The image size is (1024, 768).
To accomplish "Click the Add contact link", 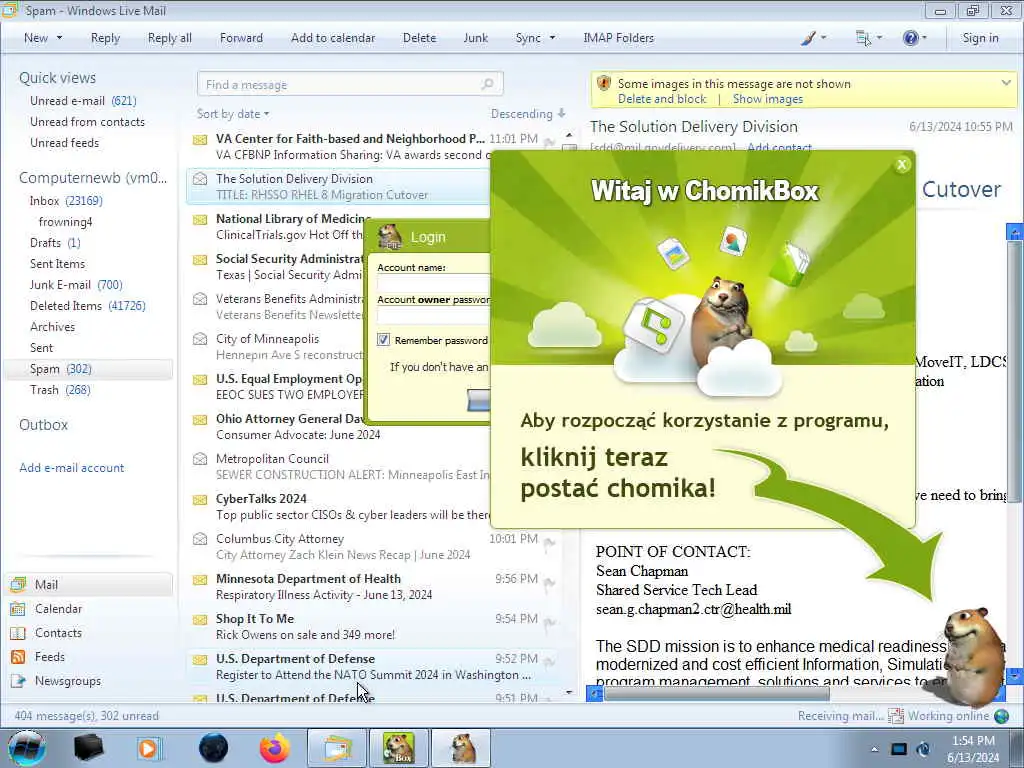I will point(779,148).
